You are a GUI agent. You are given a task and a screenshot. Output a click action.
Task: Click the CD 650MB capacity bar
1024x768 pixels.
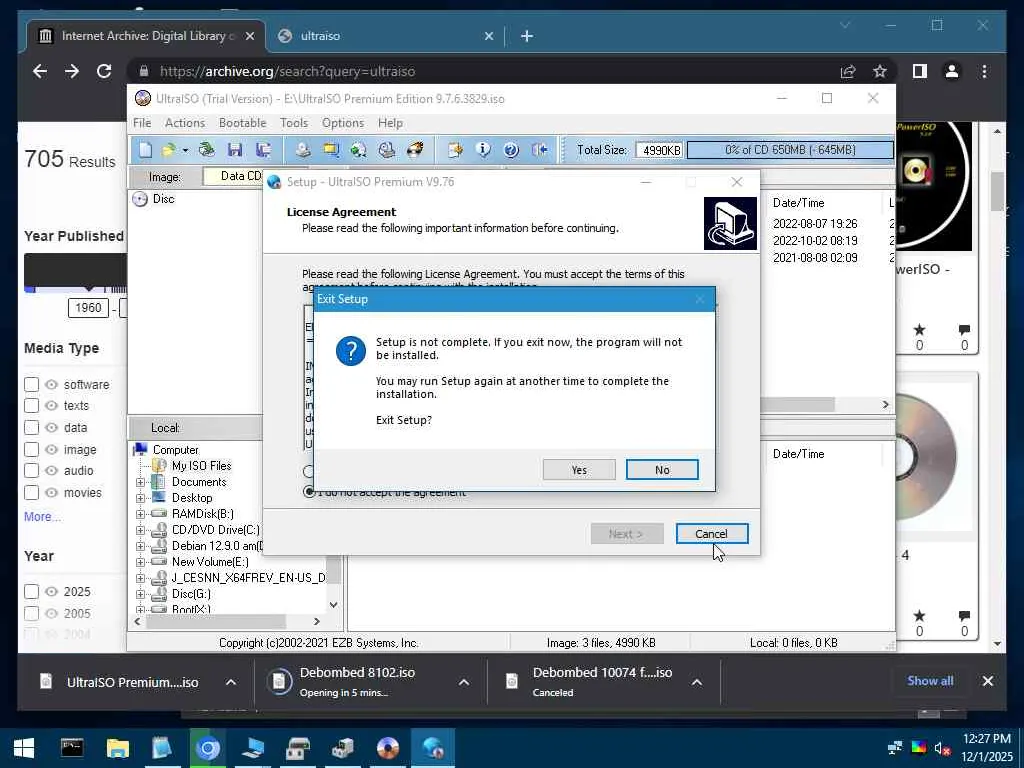(790, 150)
